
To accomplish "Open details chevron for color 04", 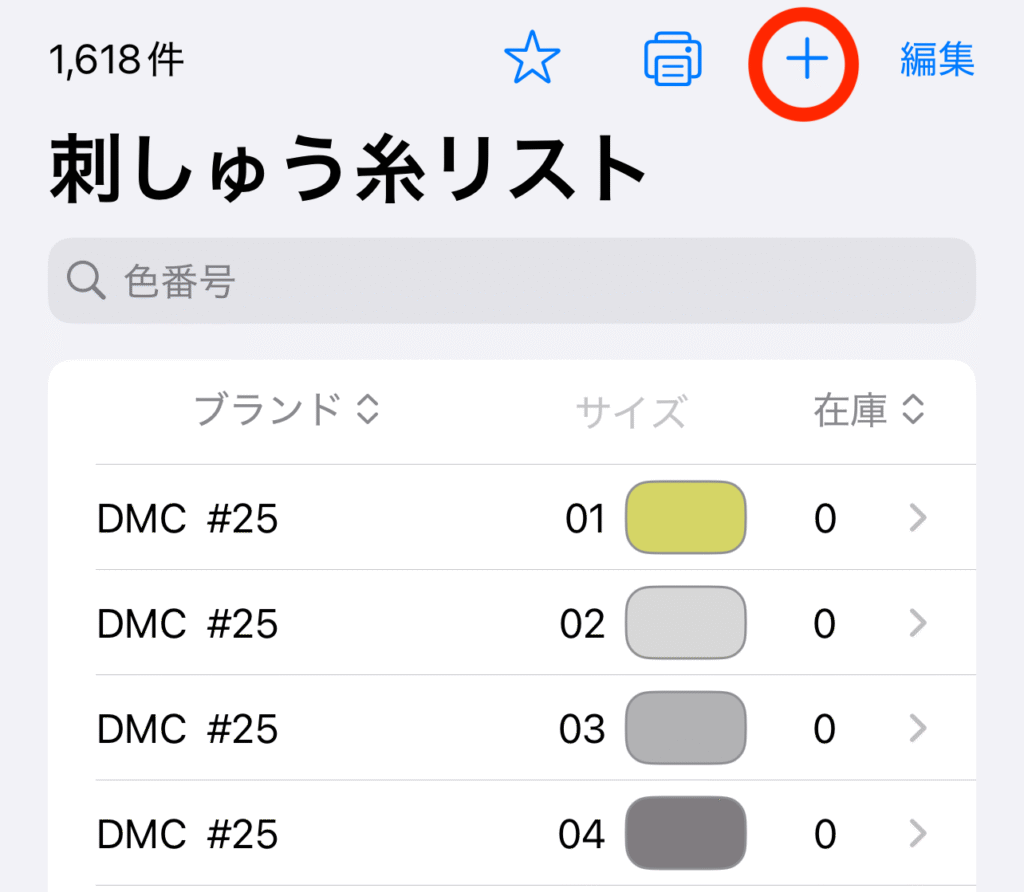I will [918, 833].
